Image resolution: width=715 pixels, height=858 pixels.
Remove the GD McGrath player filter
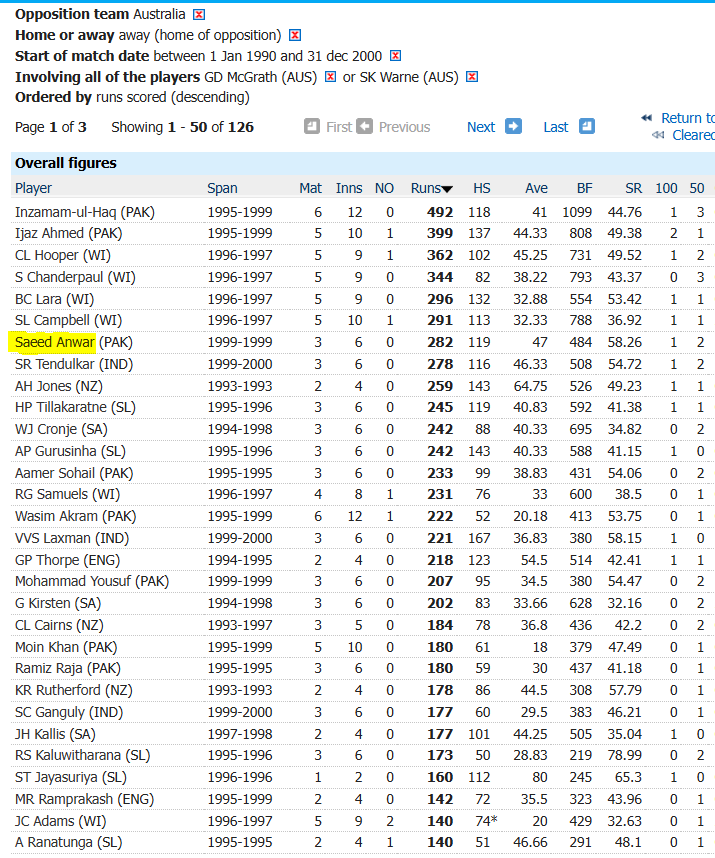click(x=330, y=77)
